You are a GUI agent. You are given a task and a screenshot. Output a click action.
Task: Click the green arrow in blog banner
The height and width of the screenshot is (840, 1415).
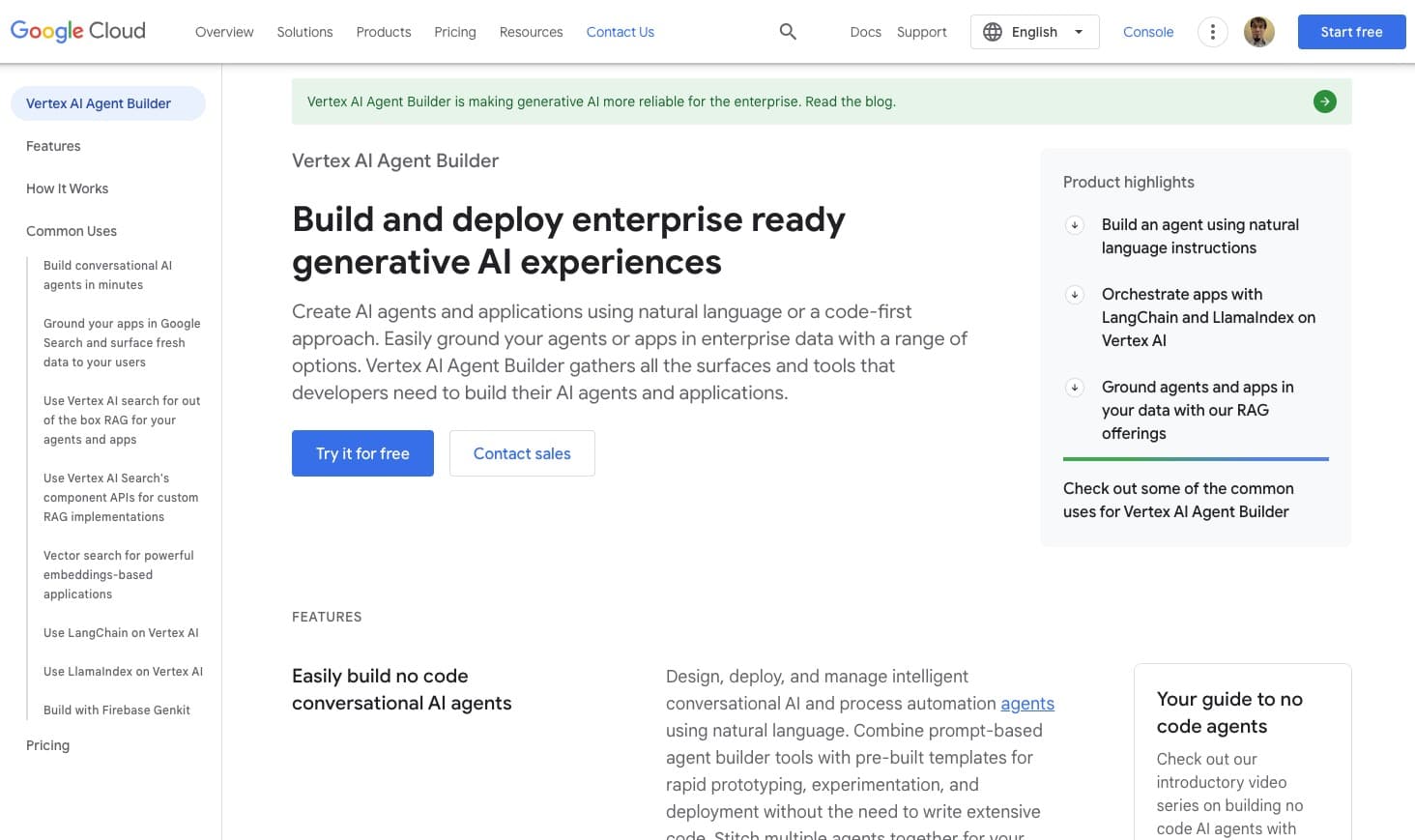[x=1325, y=101]
